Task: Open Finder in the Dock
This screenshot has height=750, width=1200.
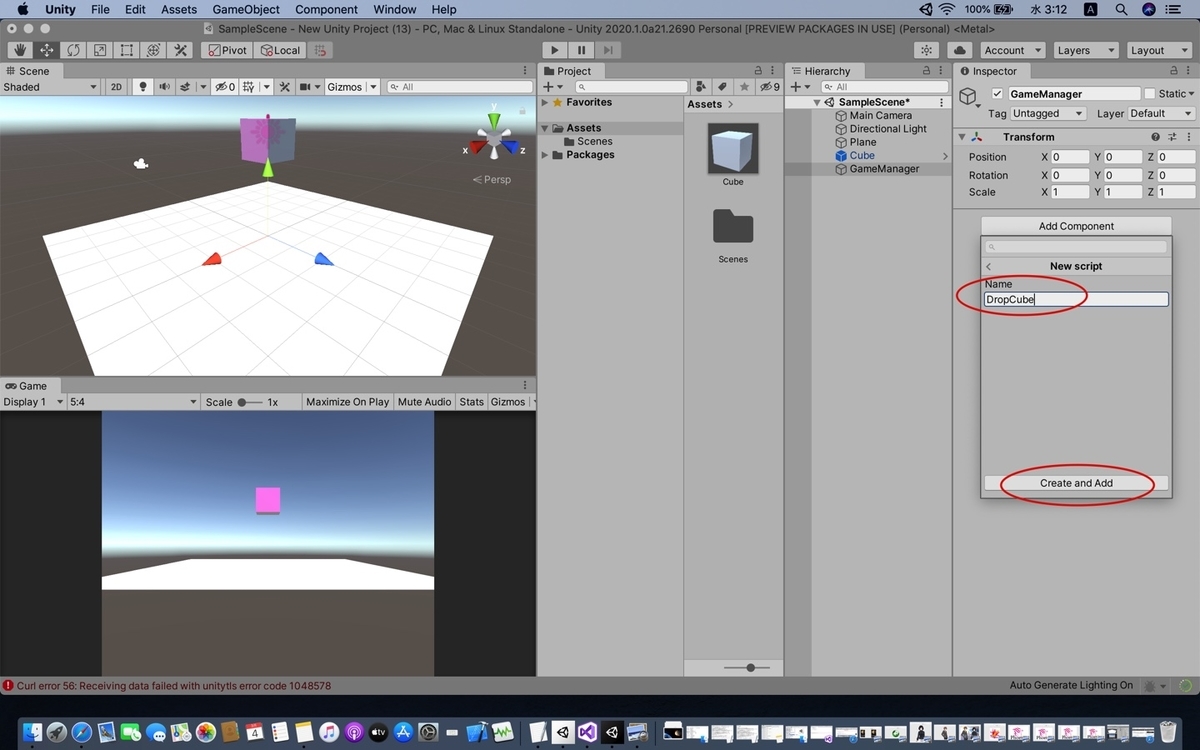Action: (x=32, y=732)
